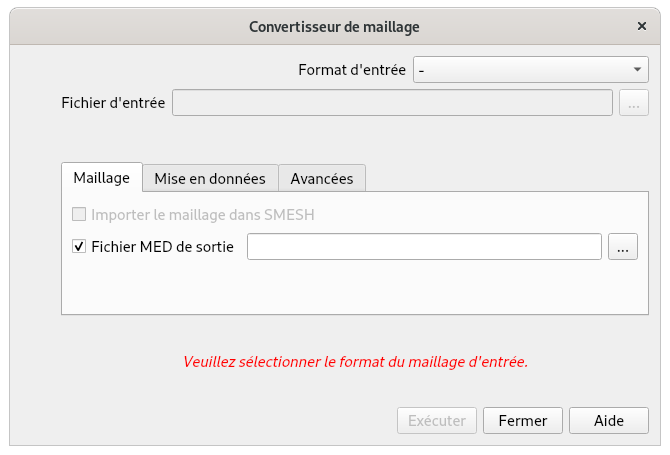Select the Maillage tab
The height and width of the screenshot is (455, 670).
101,178
